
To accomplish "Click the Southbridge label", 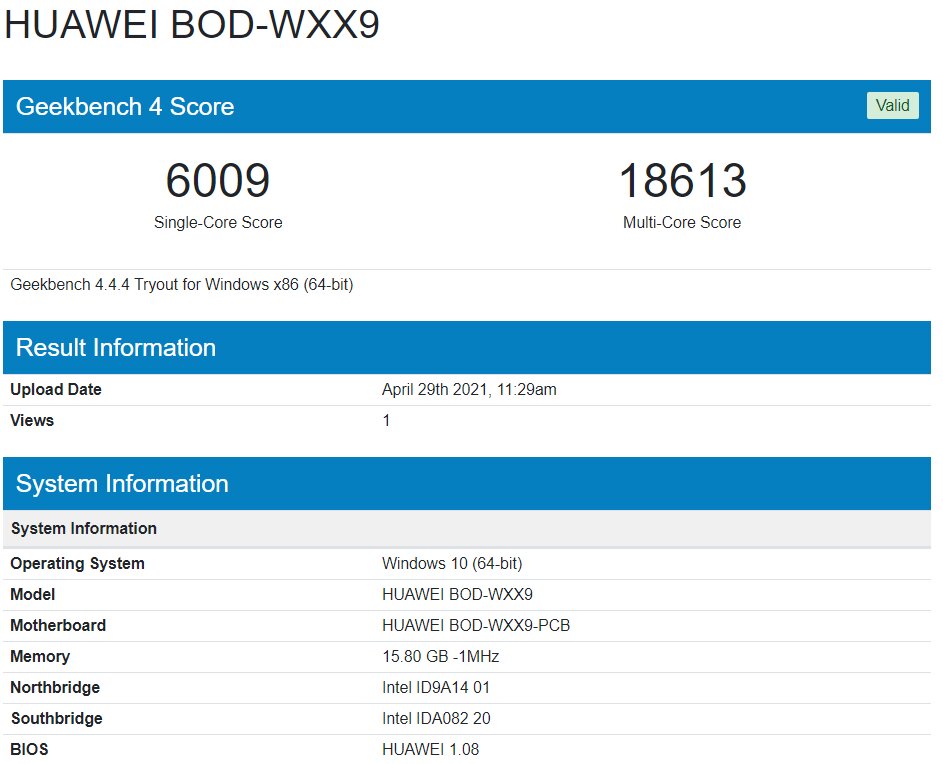I will tap(57, 718).
